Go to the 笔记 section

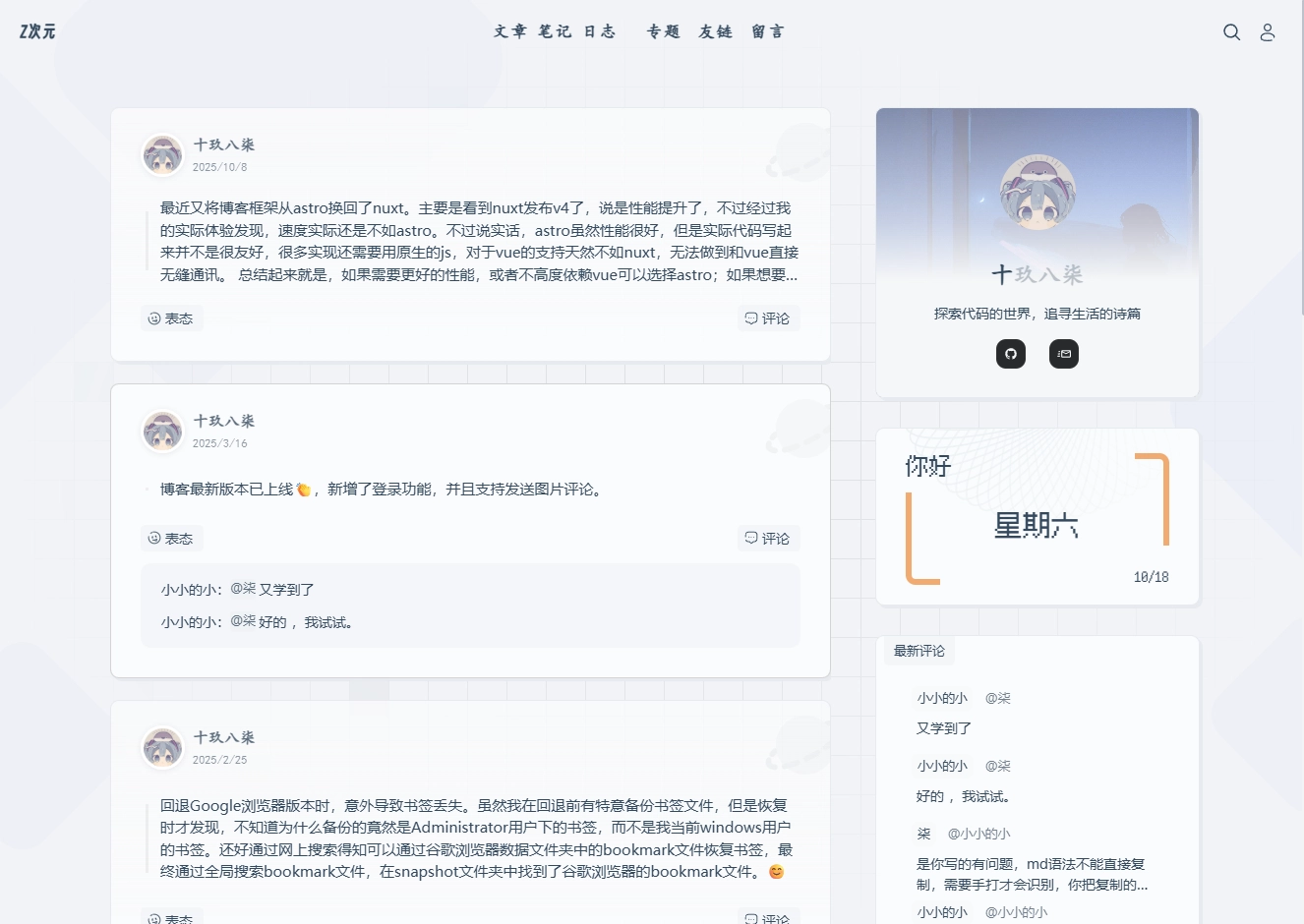tap(555, 31)
